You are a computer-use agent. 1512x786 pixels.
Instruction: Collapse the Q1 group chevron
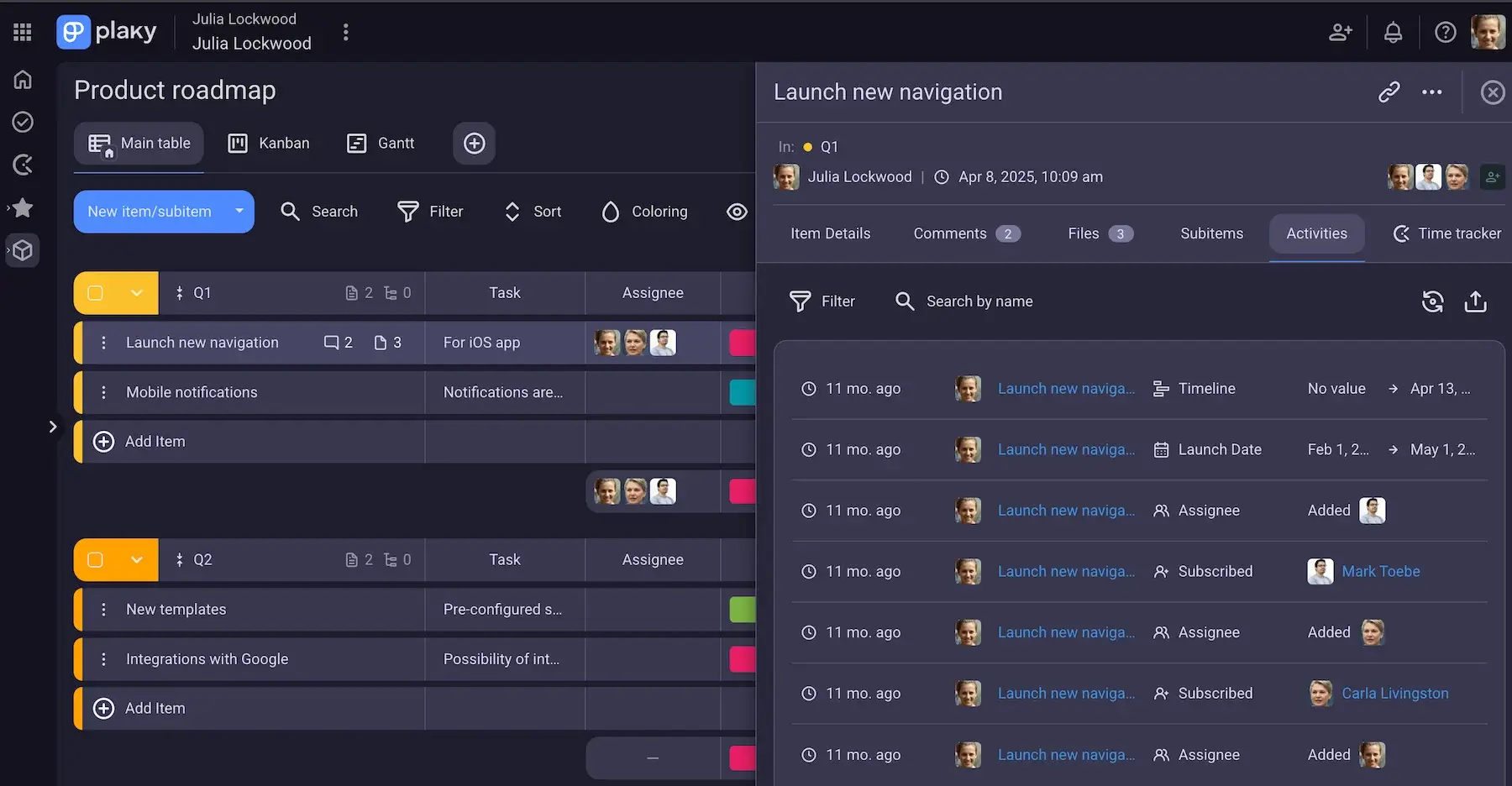(137, 293)
